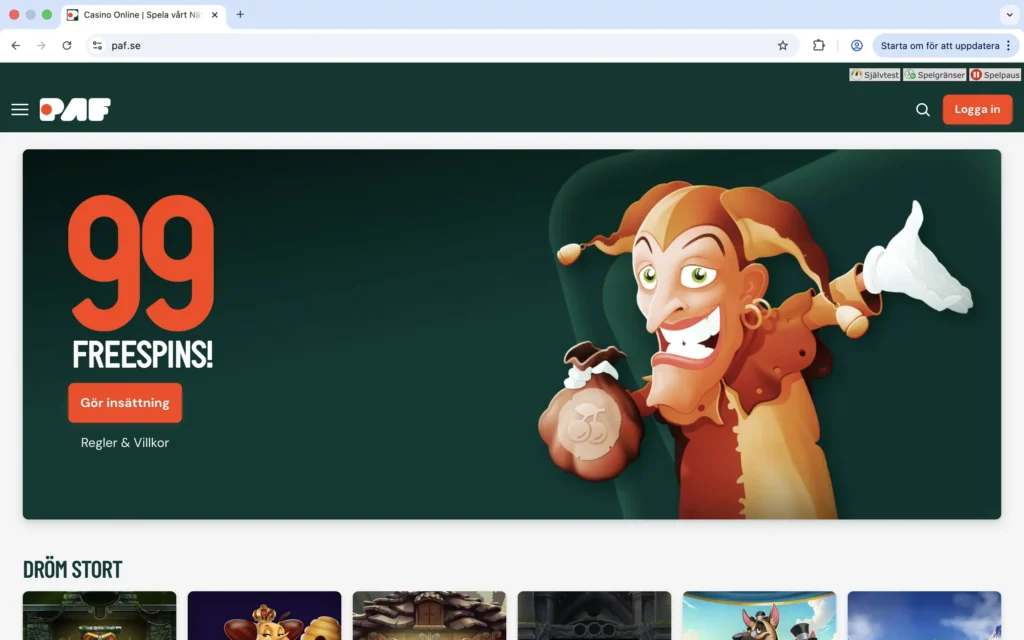Image resolution: width=1024 pixels, height=640 pixels.
Task: Open Chrome three-dot menu
Action: (x=1008, y=46)
